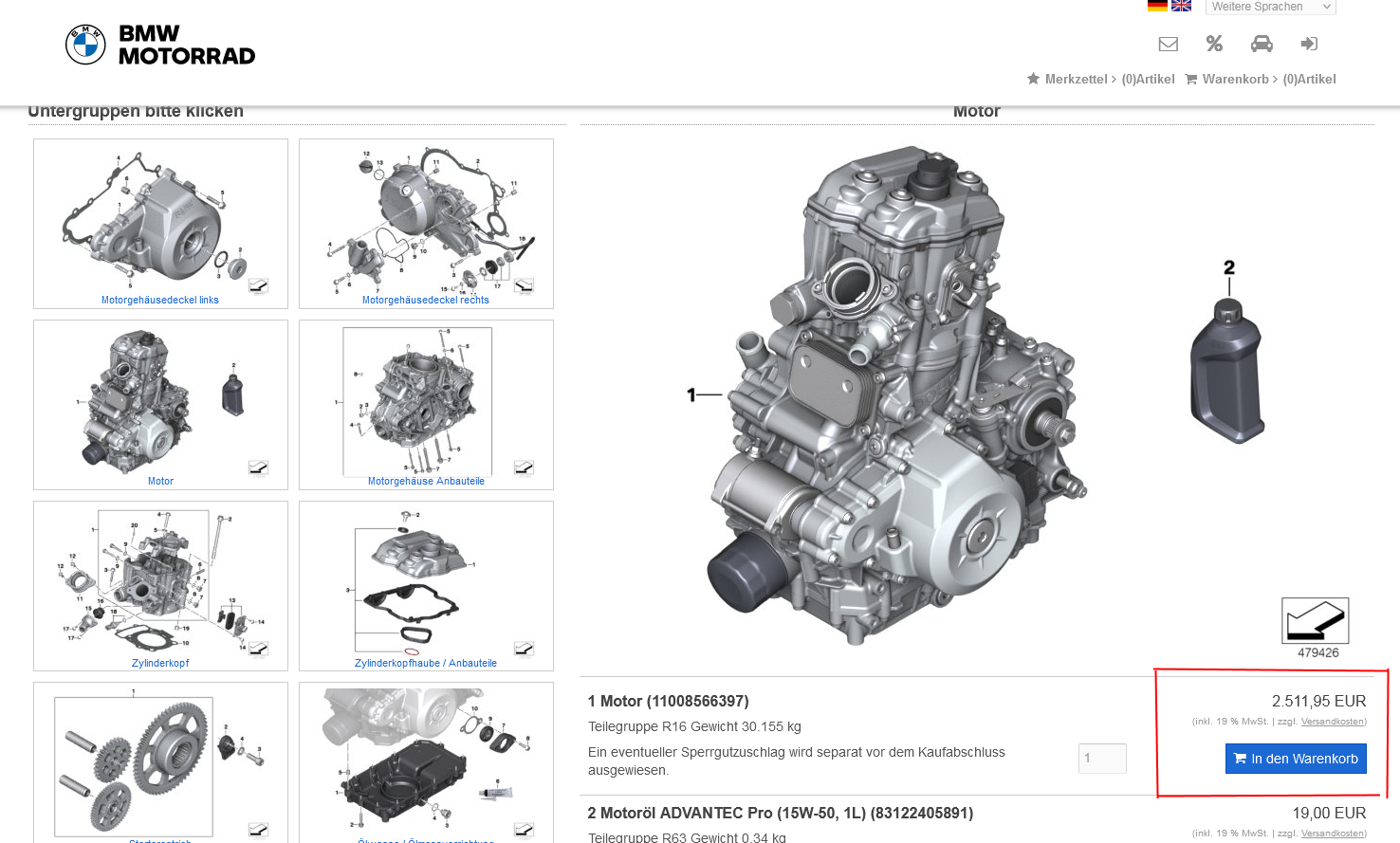1400x843 pixels.
Task: Click the cart icon beside Warenkorb
Action: (1191, 79)
